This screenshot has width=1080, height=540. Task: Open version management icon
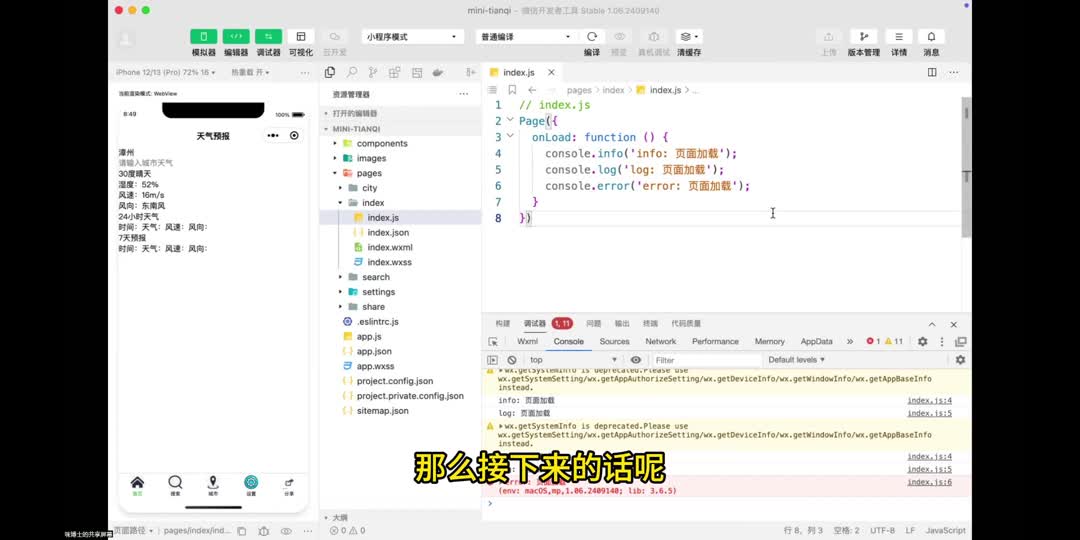click(863, 37)
